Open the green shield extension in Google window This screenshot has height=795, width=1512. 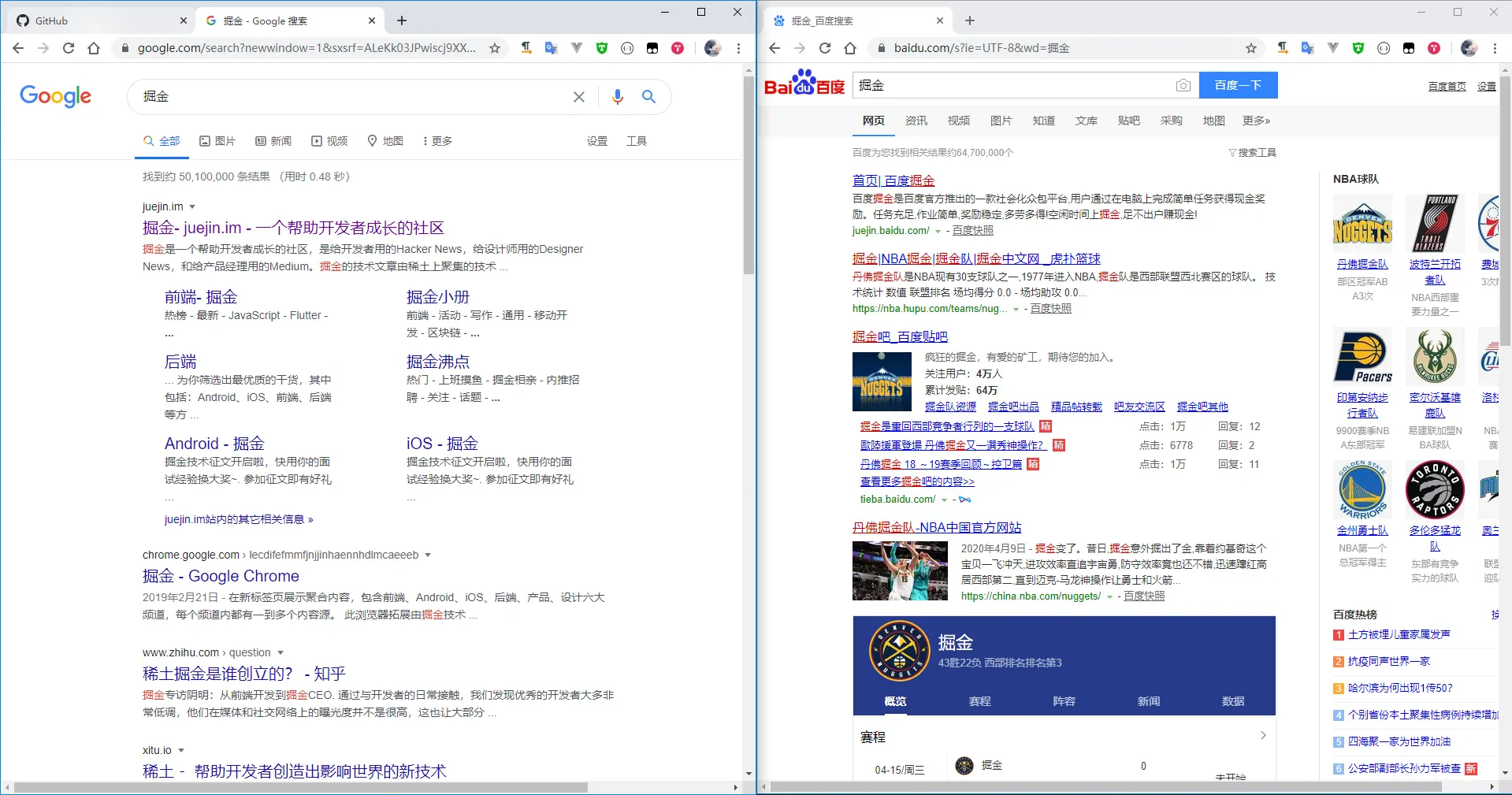click(x=602, y=48)
